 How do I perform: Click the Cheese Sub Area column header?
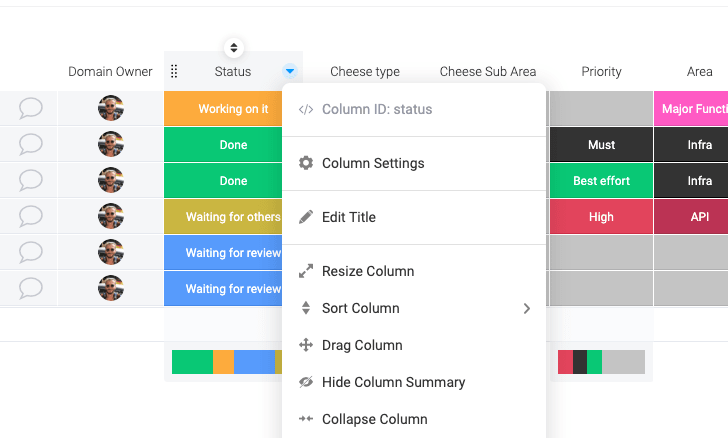click(x=488, y=72)
